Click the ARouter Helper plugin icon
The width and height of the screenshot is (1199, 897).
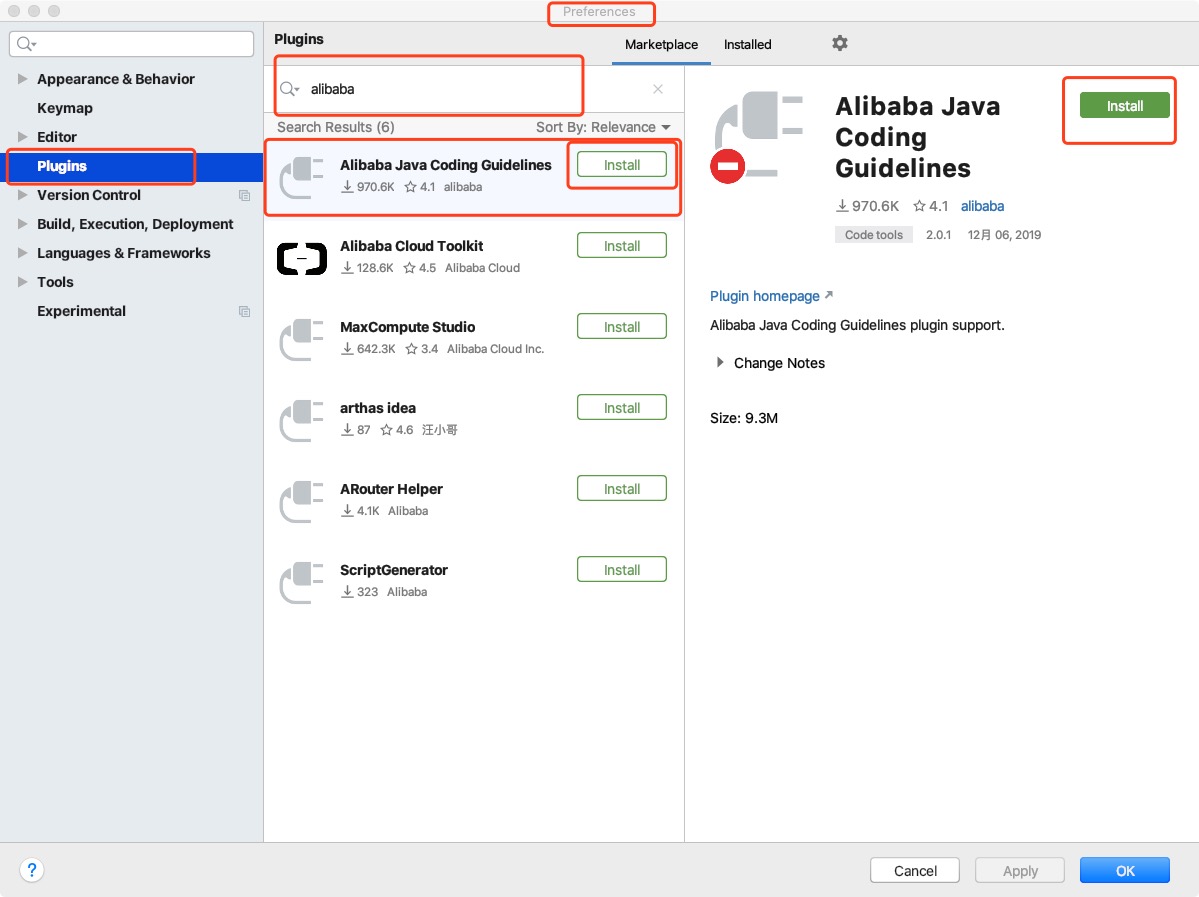pos(301,502)
